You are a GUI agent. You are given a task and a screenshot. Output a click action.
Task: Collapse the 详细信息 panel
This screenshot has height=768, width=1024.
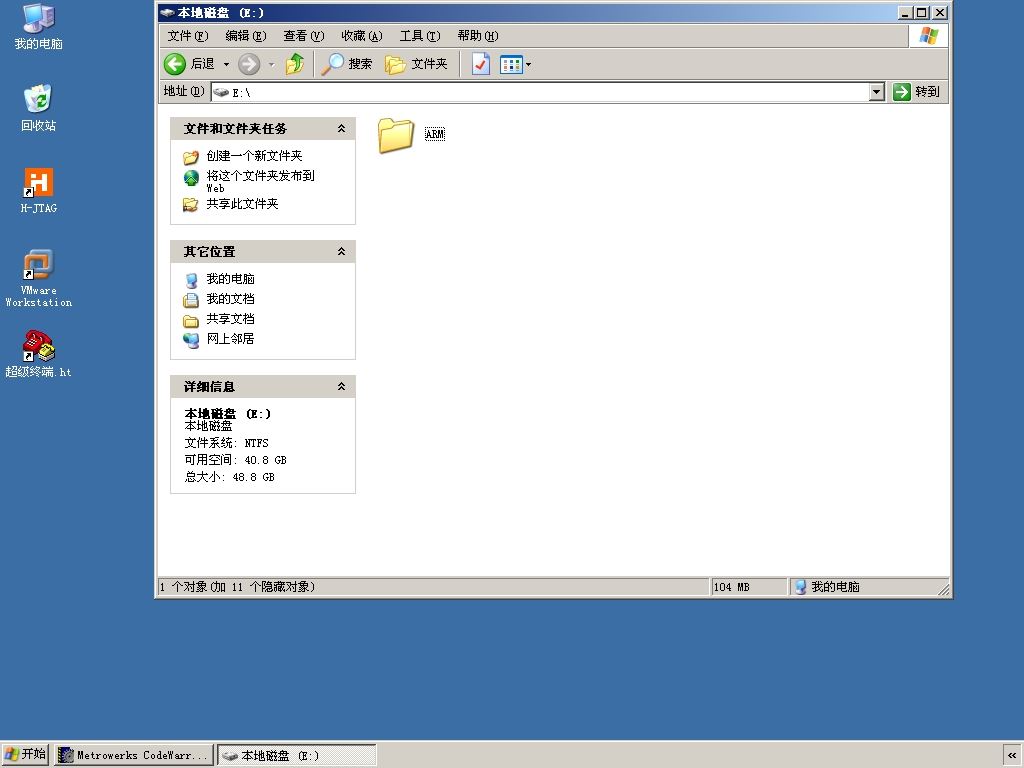point(341,387)
